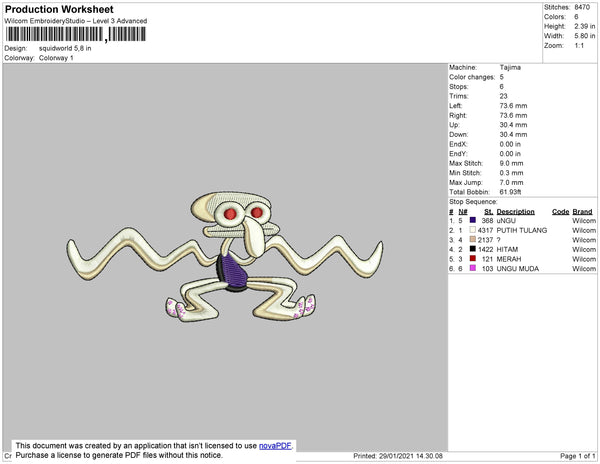Viewport: 600px width, 464px height.
Task: Click the 'Printed: 29/01/2021 14.30.08' footer text
Action: (x=398, y=456)
